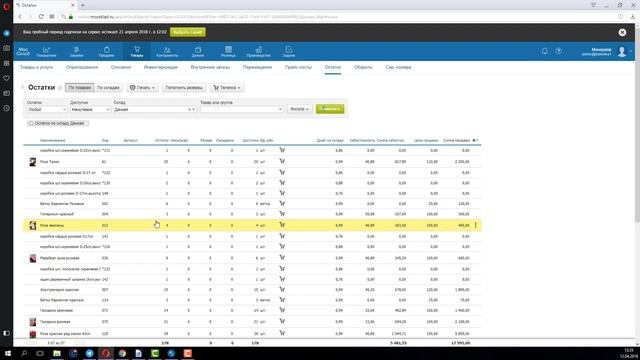
Task: Switch to the Внутренние заказы tab
Action: coord(210,67)
